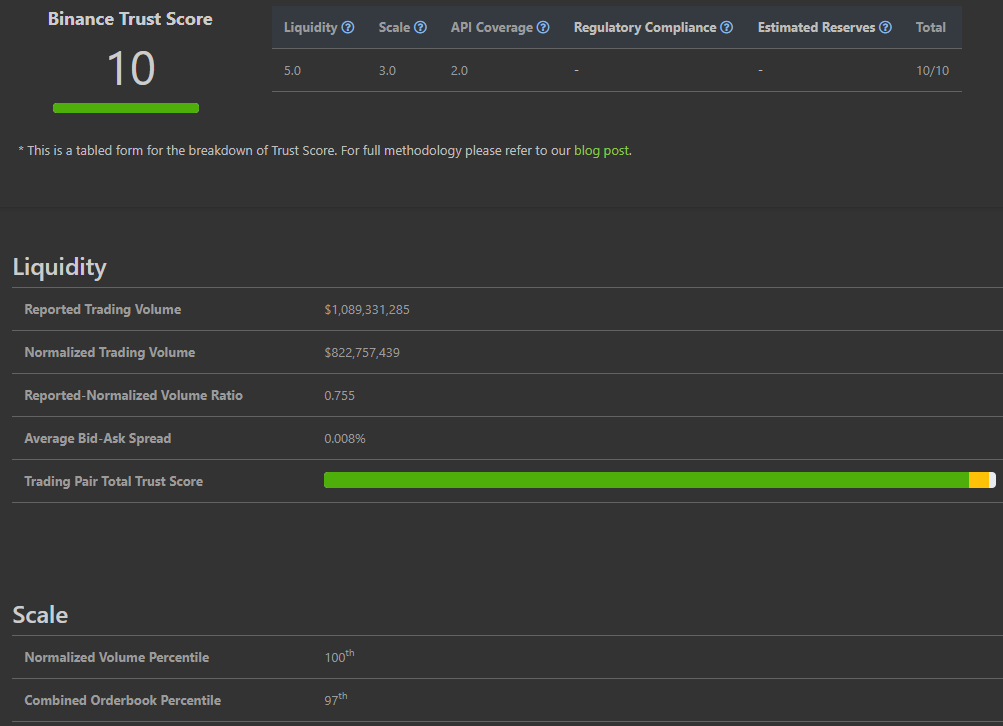Select the Total column header

coord(930,28)
